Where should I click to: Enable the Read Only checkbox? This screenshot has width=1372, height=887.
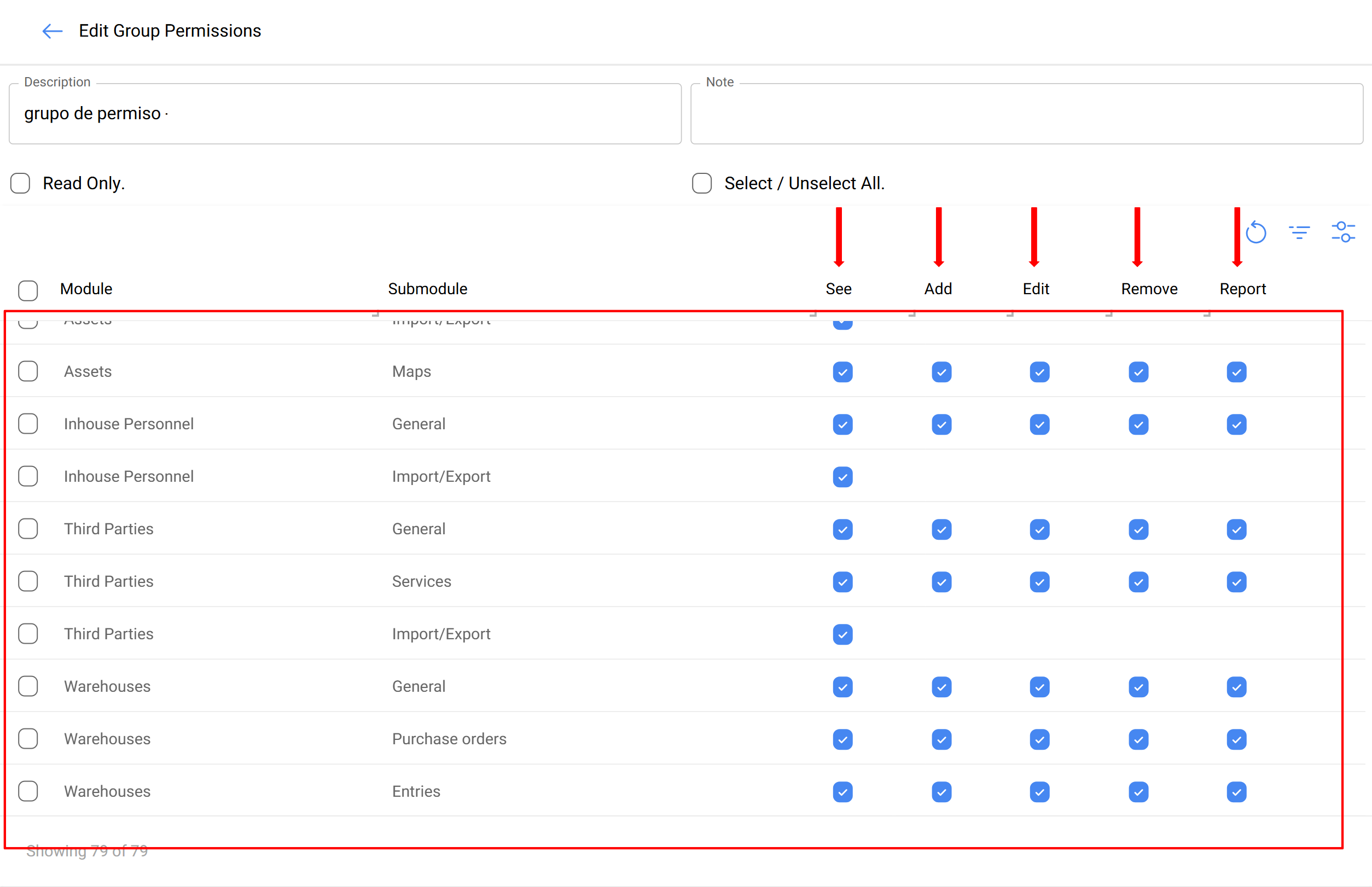tap(20, 183)
